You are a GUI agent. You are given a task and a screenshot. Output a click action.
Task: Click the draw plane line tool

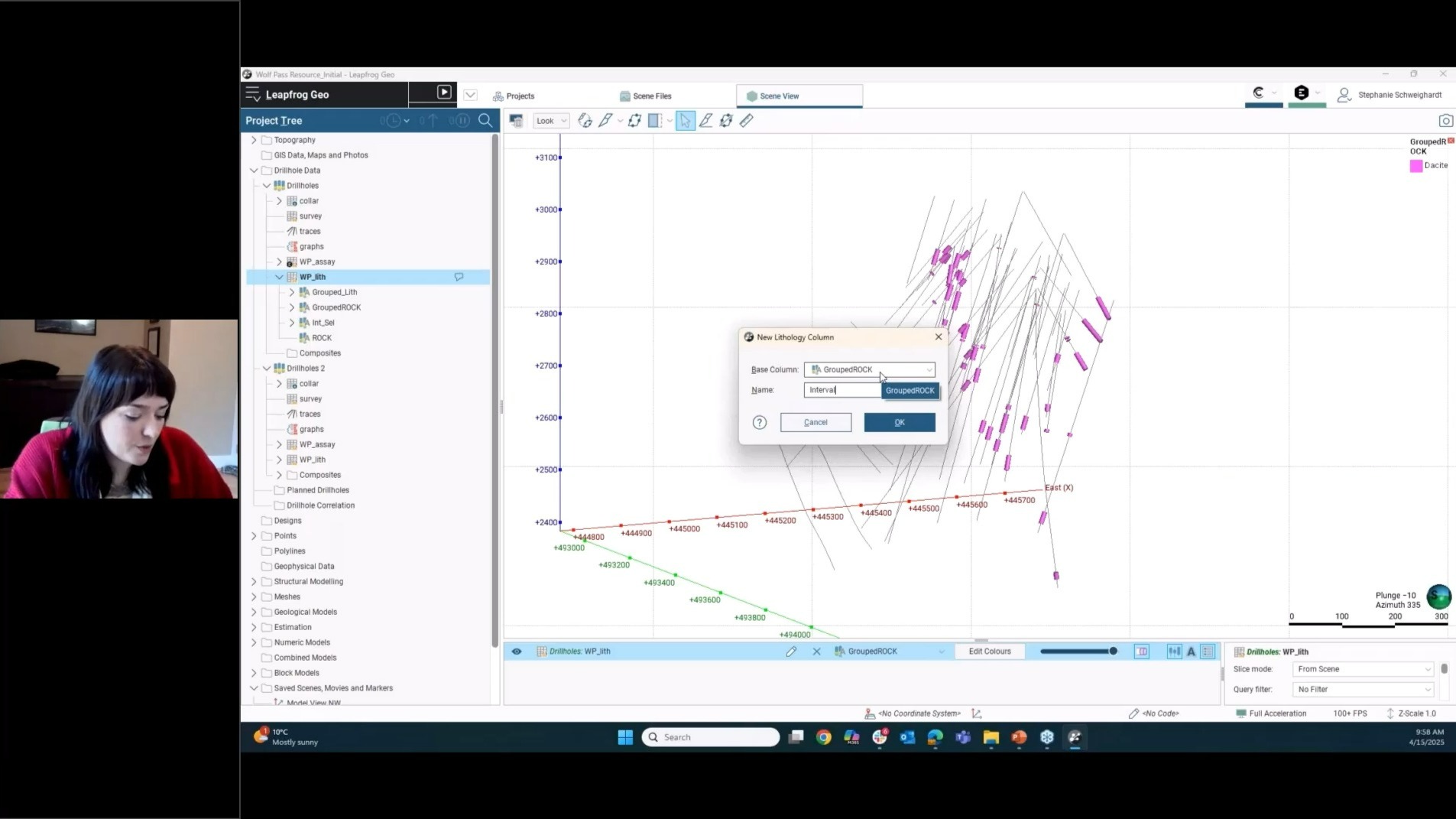[726, 121]
